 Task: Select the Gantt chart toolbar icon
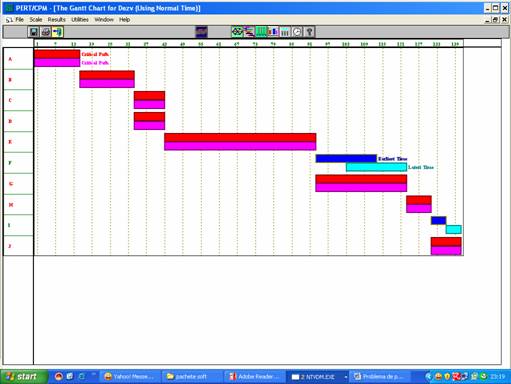tap(249, 32)
